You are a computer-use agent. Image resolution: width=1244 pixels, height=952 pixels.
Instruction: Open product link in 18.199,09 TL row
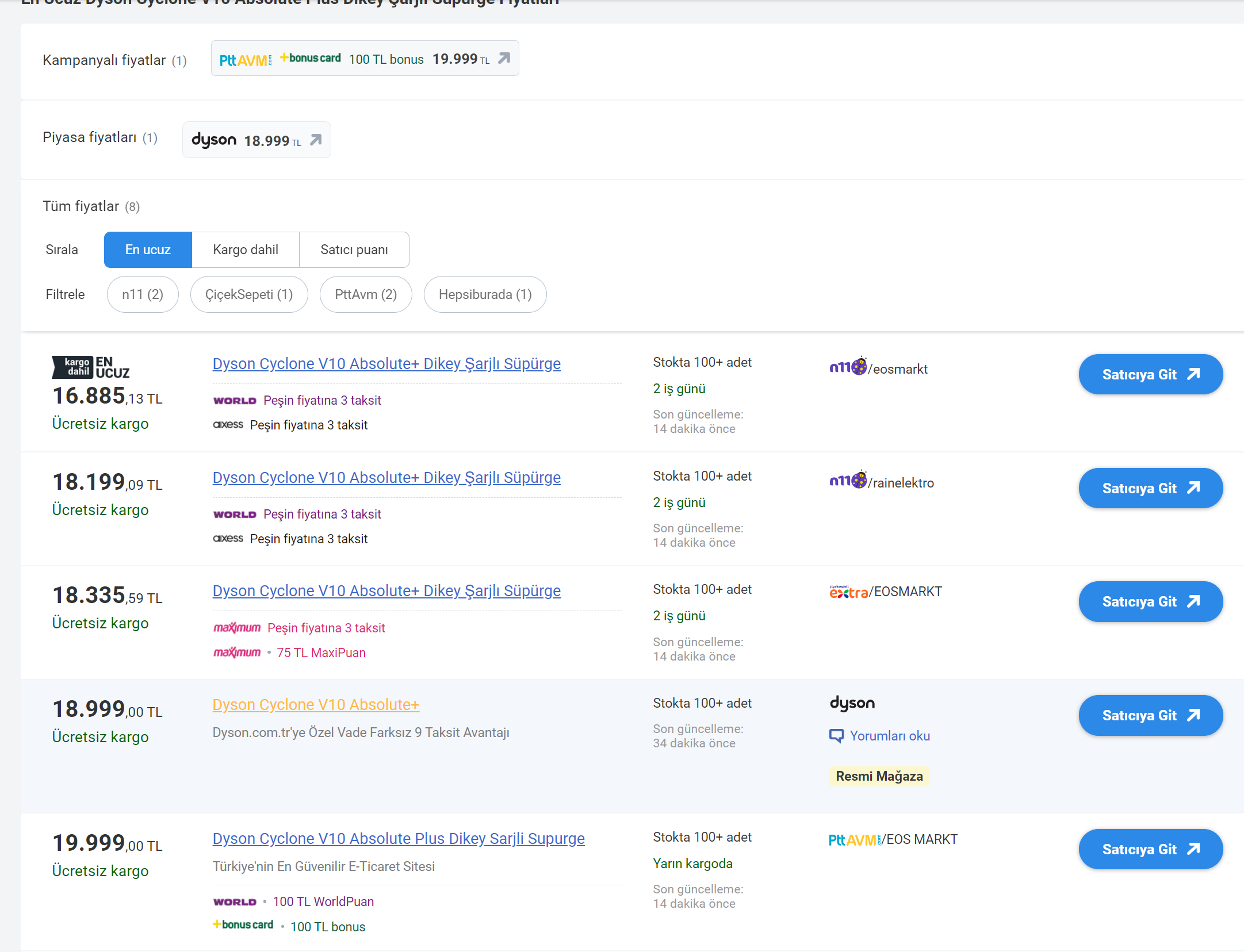(386, 478)
